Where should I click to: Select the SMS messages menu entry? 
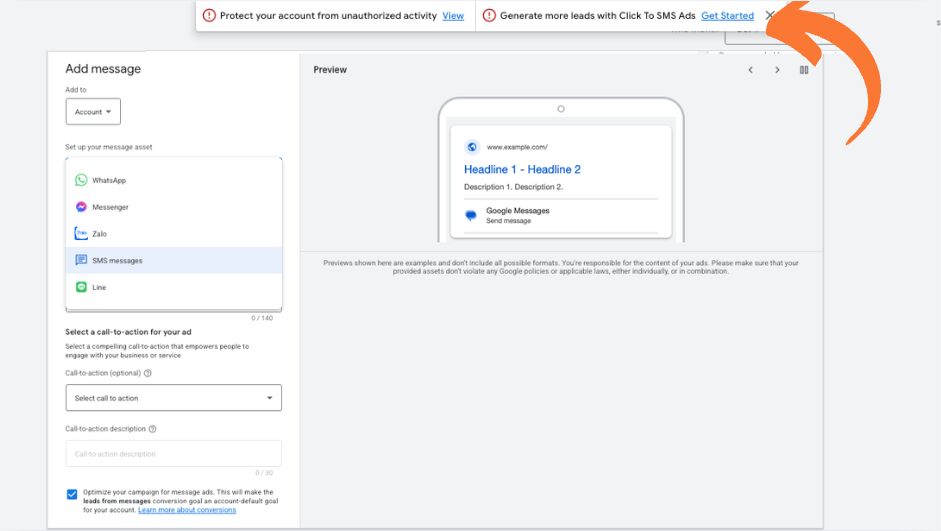pyautogui.click(x=174, y=260)
